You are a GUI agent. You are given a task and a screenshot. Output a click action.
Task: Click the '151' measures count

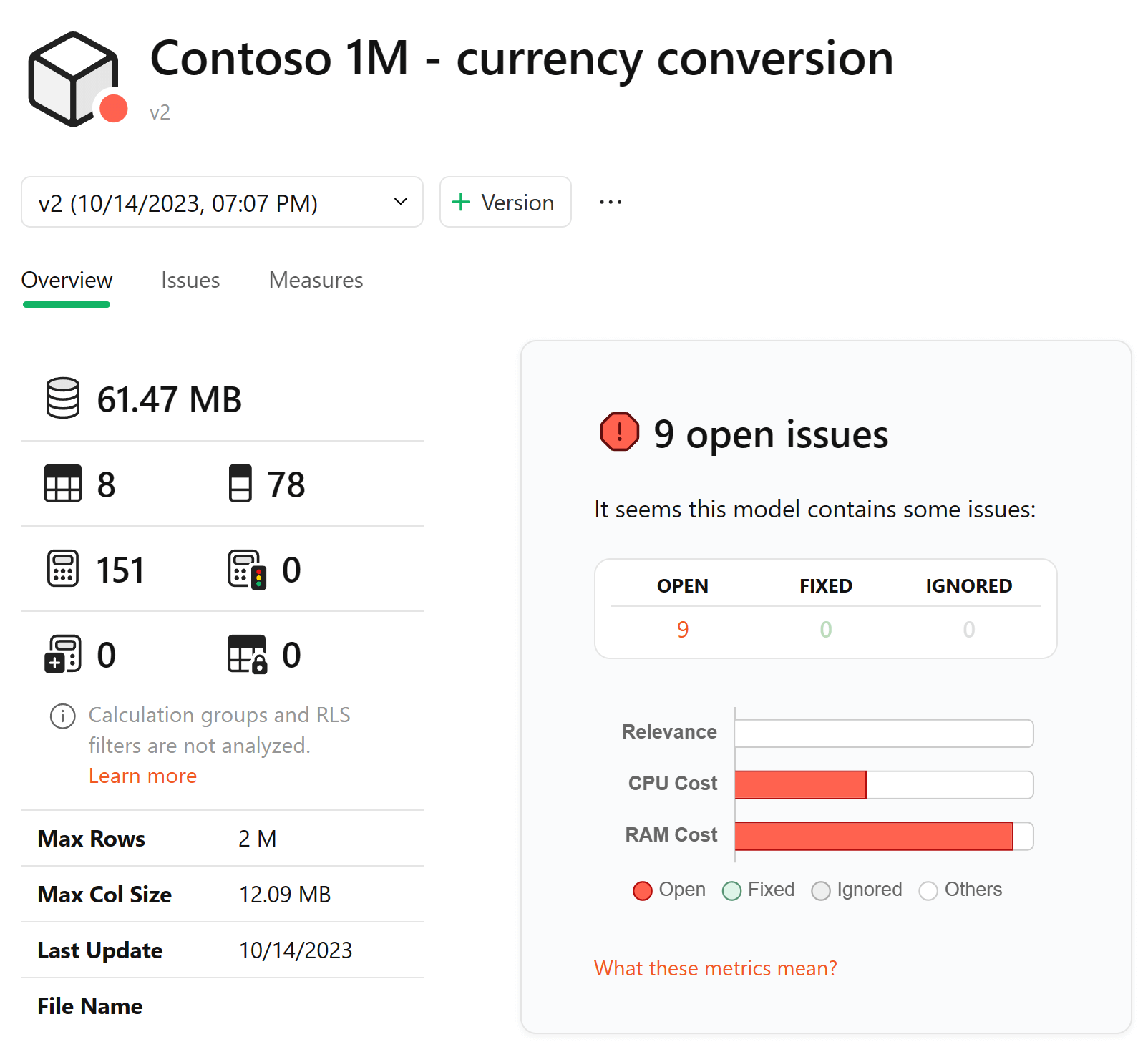coord(120,570)
